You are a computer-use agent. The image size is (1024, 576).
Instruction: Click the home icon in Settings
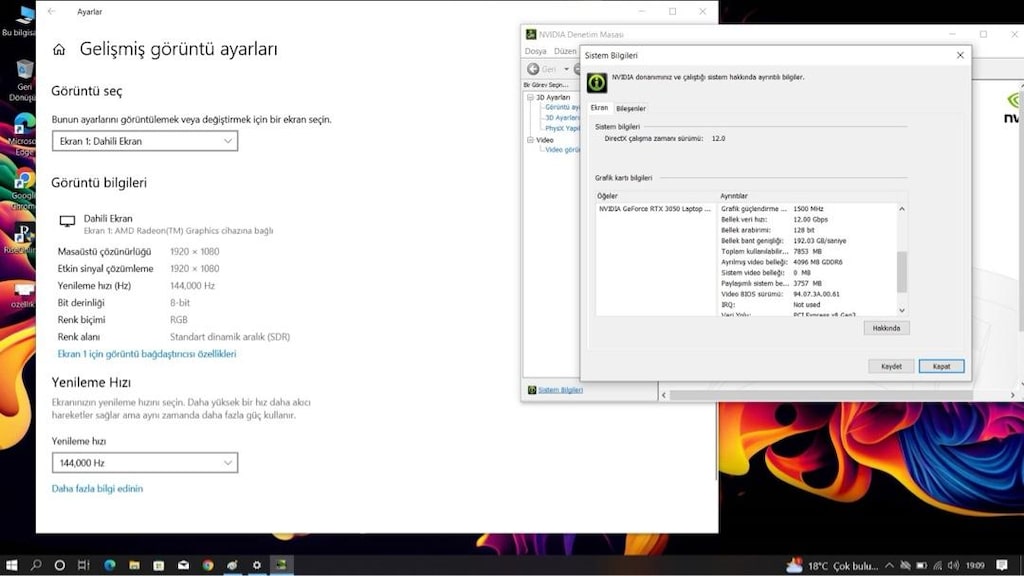[59, 50]
